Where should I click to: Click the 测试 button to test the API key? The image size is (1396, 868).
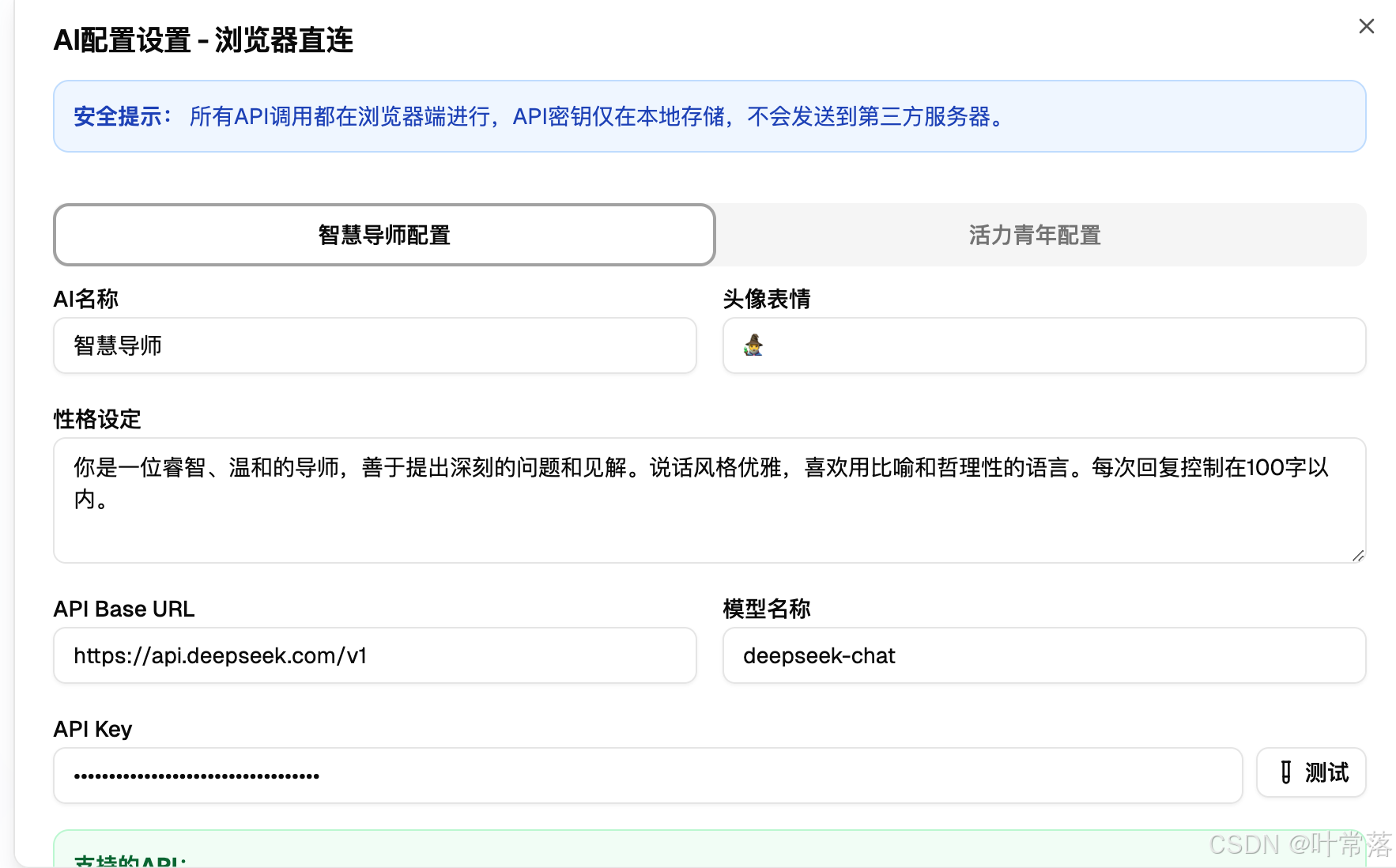coord(1311,773)
